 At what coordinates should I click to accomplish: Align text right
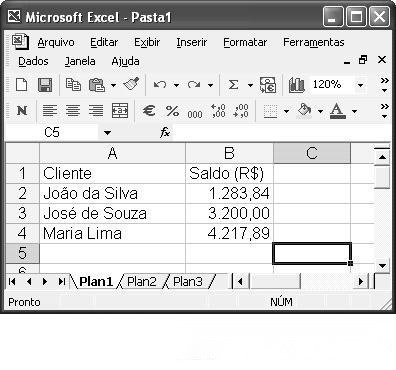coord(96,110)
